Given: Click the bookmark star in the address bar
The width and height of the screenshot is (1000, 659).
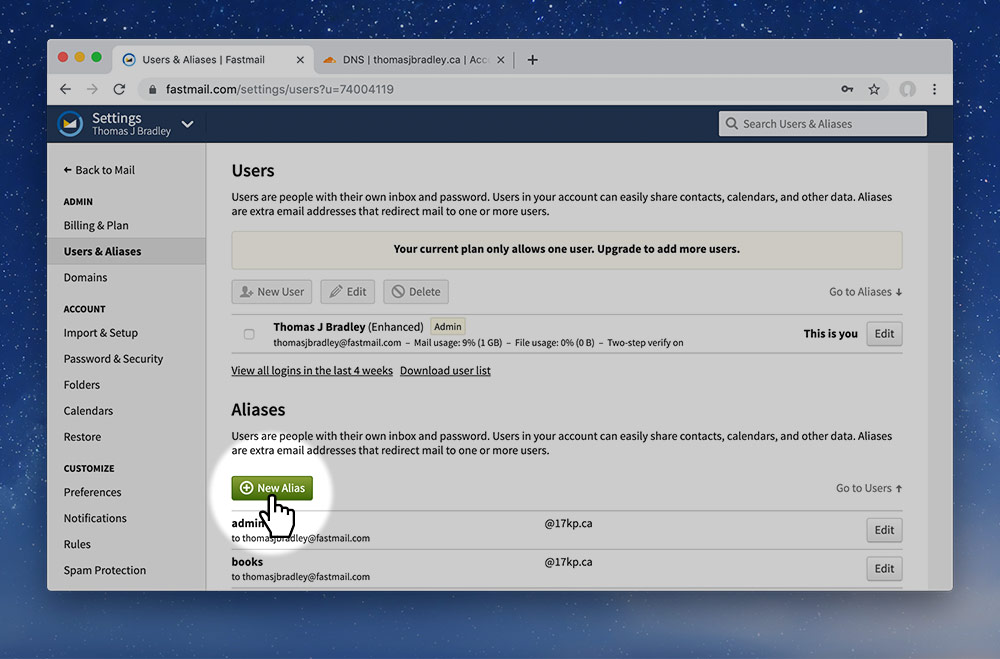Looking at the screenshot, I should point(874,89).
